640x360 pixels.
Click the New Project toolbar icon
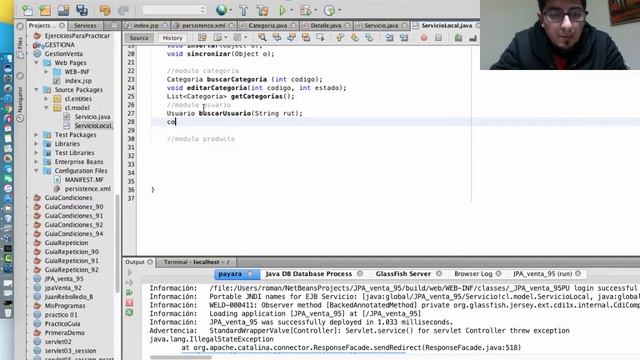[x=45, y=10]
